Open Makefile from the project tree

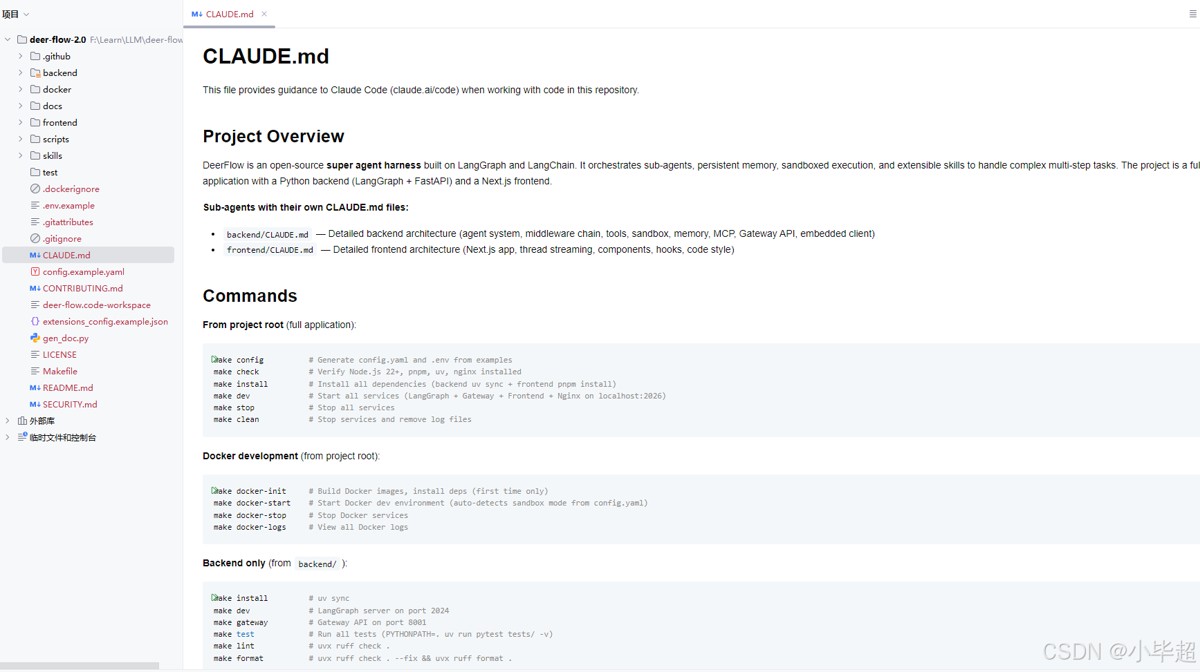tap(60, 371)
